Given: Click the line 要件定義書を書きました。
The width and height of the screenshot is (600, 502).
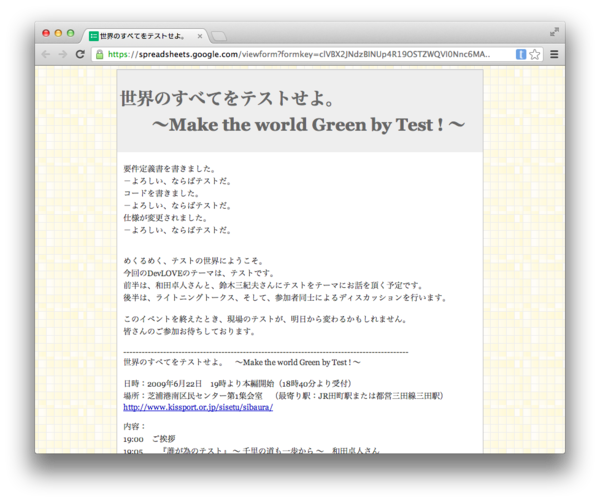Looking at the screenshot, I should [170, 169].
